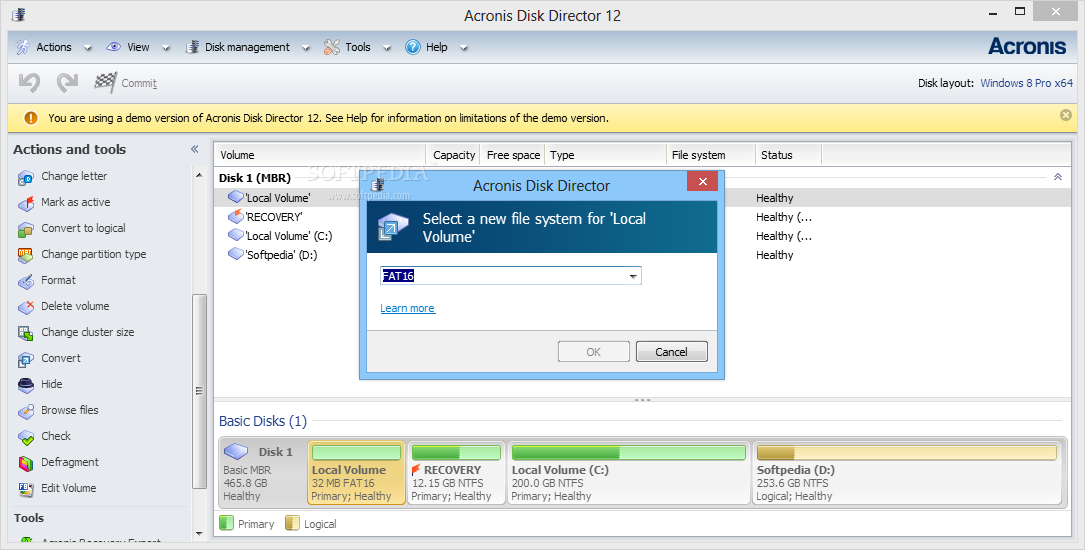1085x550 pixels.
Task: Click the sidebar scrollbar down arrow
Action: (x=199, y=533)
